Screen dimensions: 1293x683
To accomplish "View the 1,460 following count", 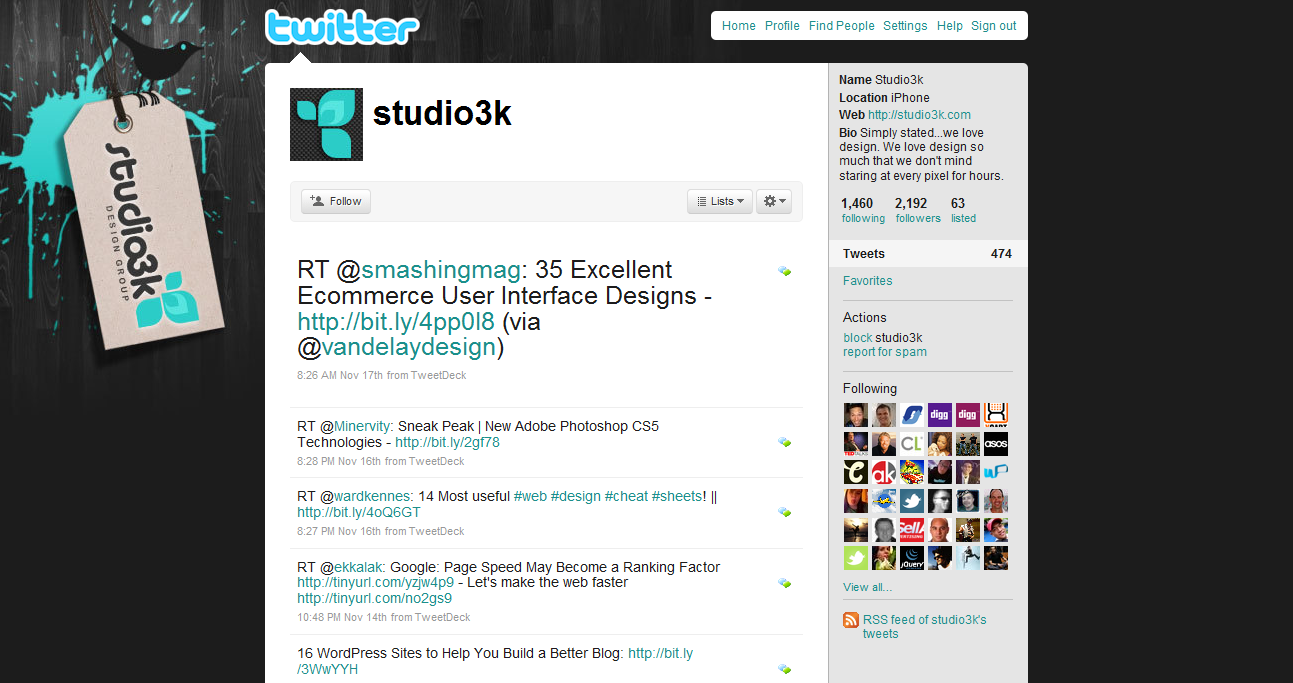I will (863, 210).
